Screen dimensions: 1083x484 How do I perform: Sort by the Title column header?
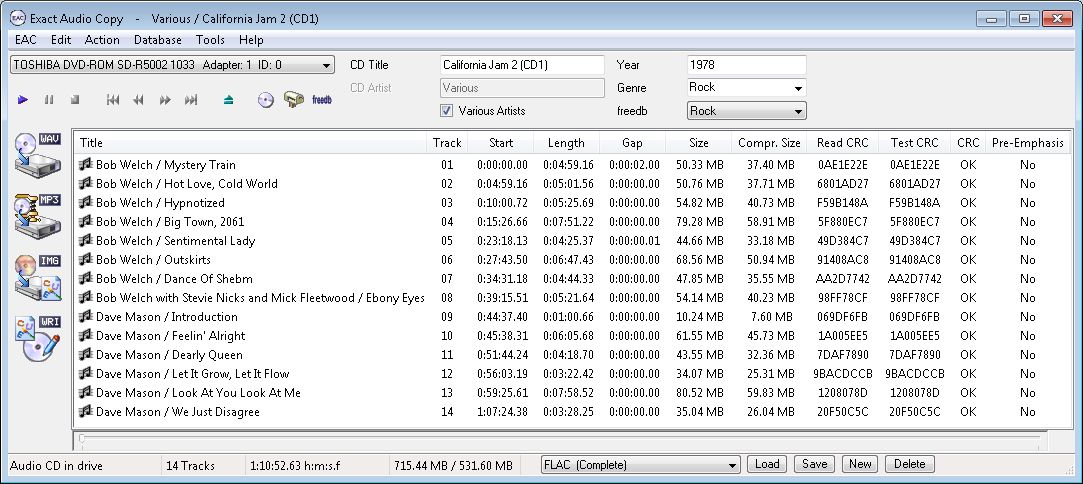click(x=250, y=143)
